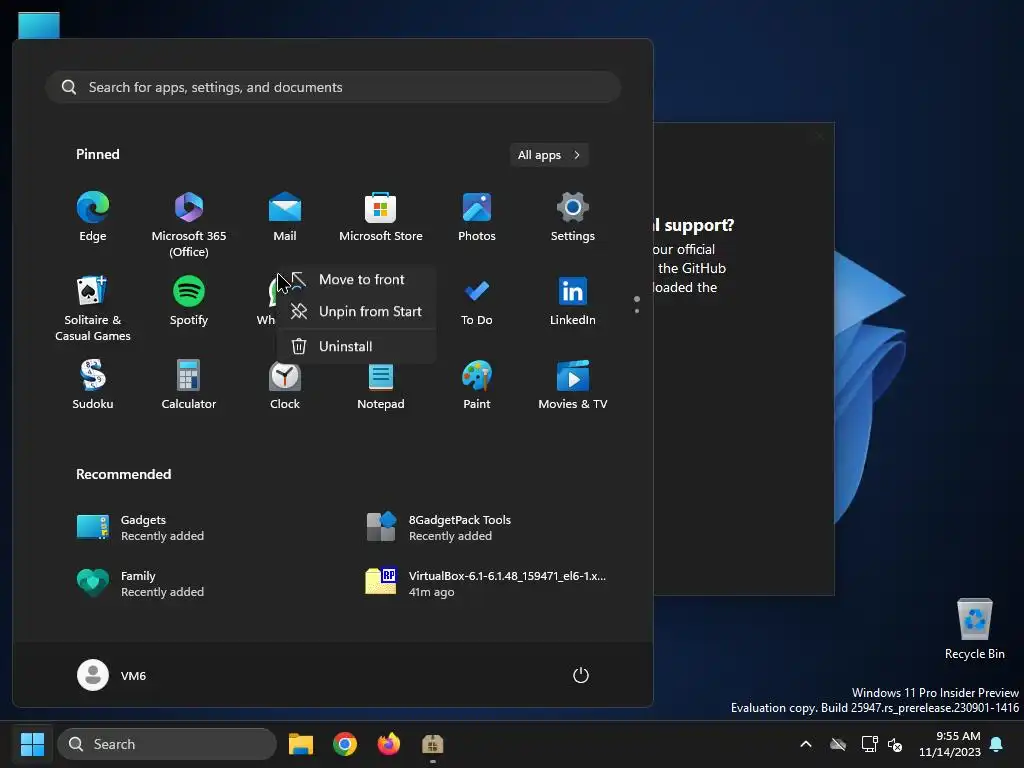Open the Spotify pinned app
1024x768 pixels.
189,301
